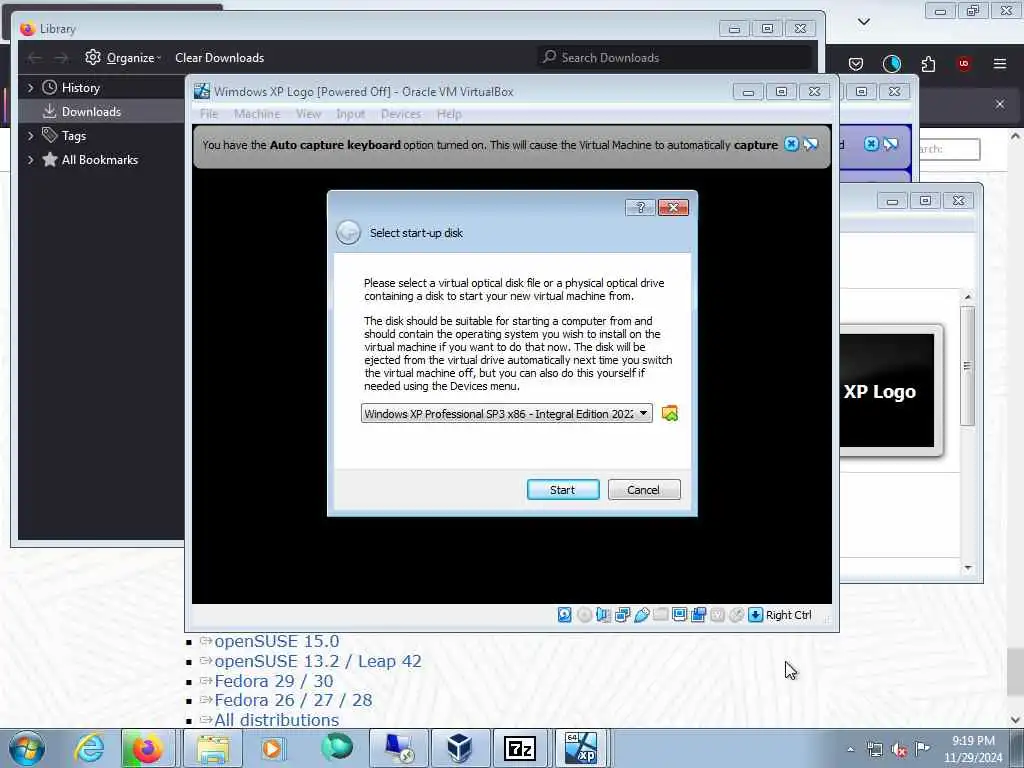Switch to Firefox in the taskbar
Screen dimensions: 1024x768
tap(146, 748)
